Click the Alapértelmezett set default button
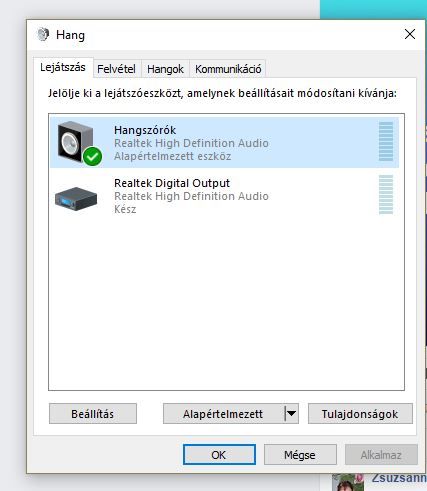 (224, 414)
